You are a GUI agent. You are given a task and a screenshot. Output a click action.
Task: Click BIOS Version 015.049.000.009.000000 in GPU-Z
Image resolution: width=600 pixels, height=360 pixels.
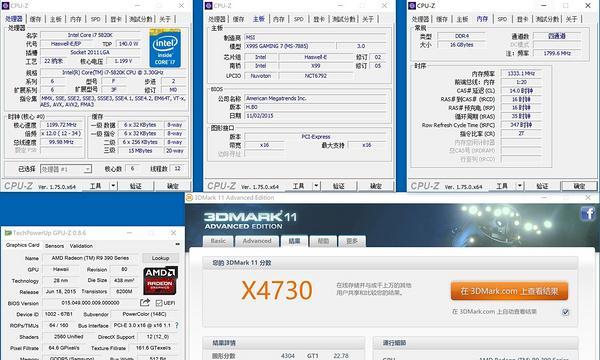click(x=90, y=303)
